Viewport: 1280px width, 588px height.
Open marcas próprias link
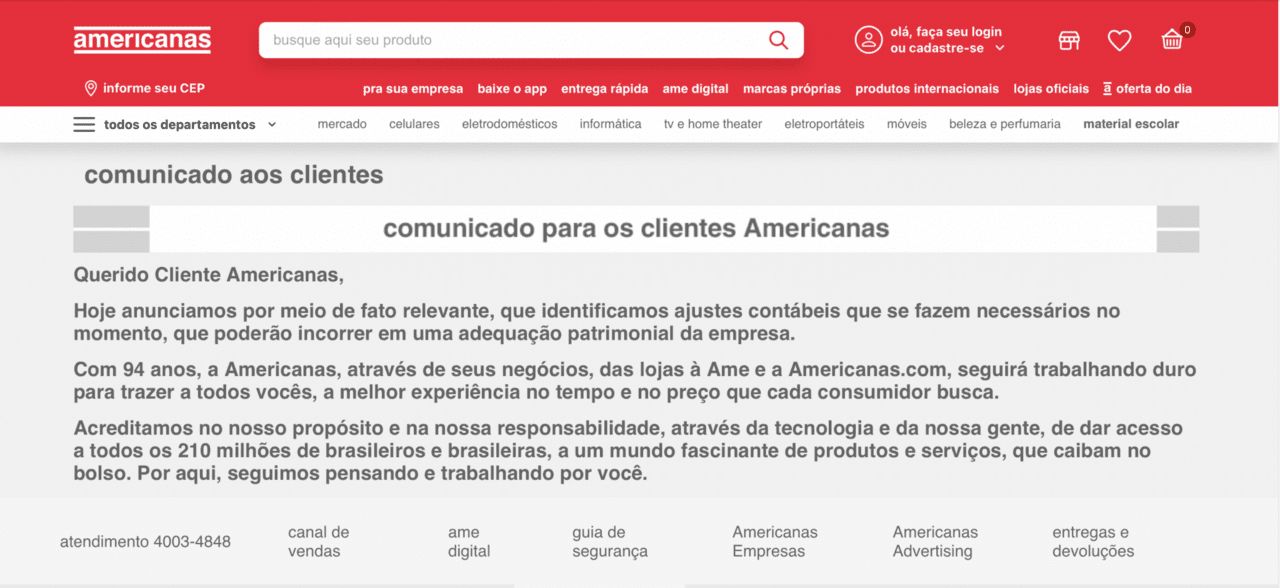point(792,88)
